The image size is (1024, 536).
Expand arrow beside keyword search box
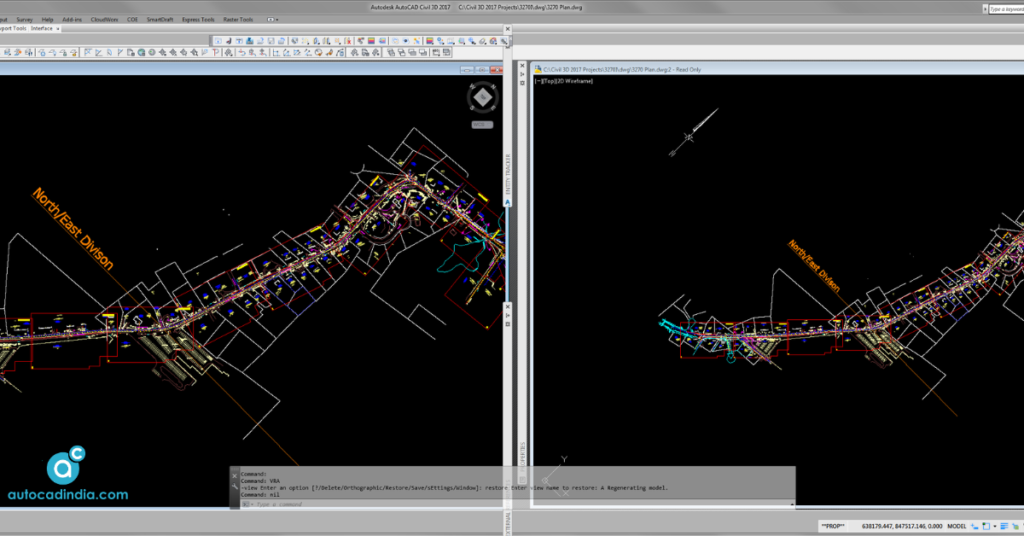(985, 8)
